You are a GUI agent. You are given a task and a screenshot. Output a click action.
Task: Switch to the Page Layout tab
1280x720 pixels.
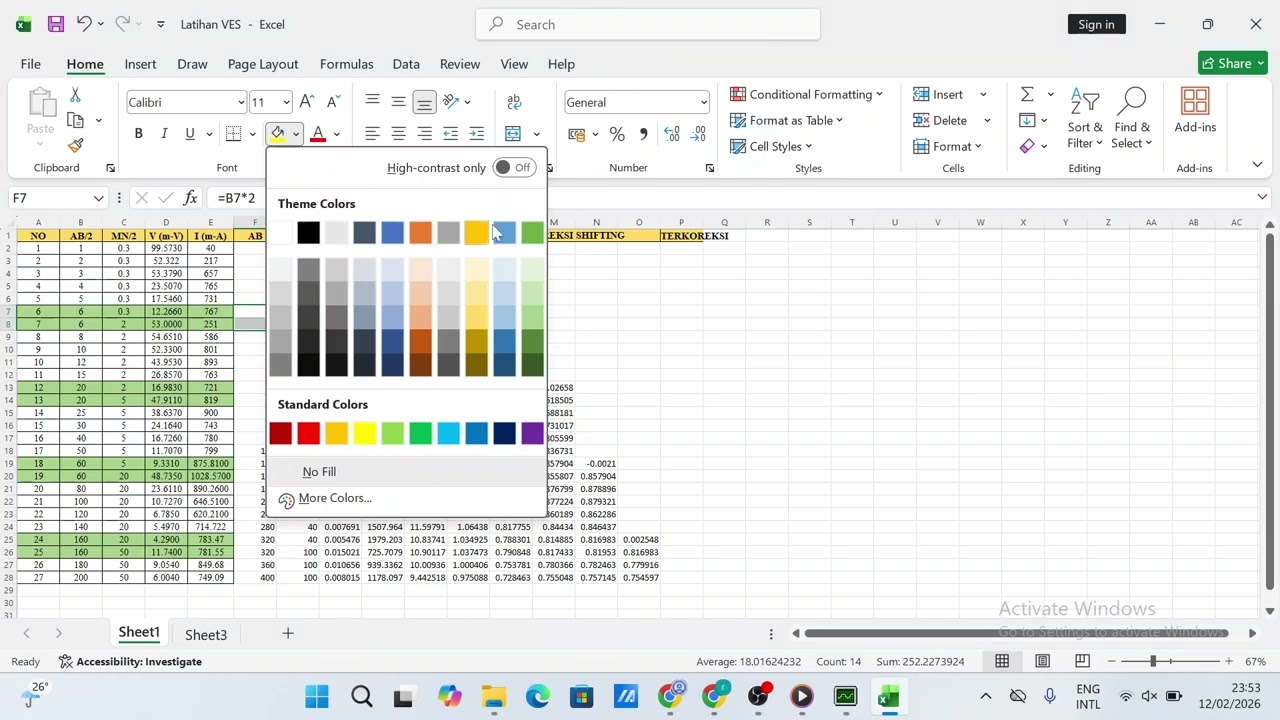263,64
